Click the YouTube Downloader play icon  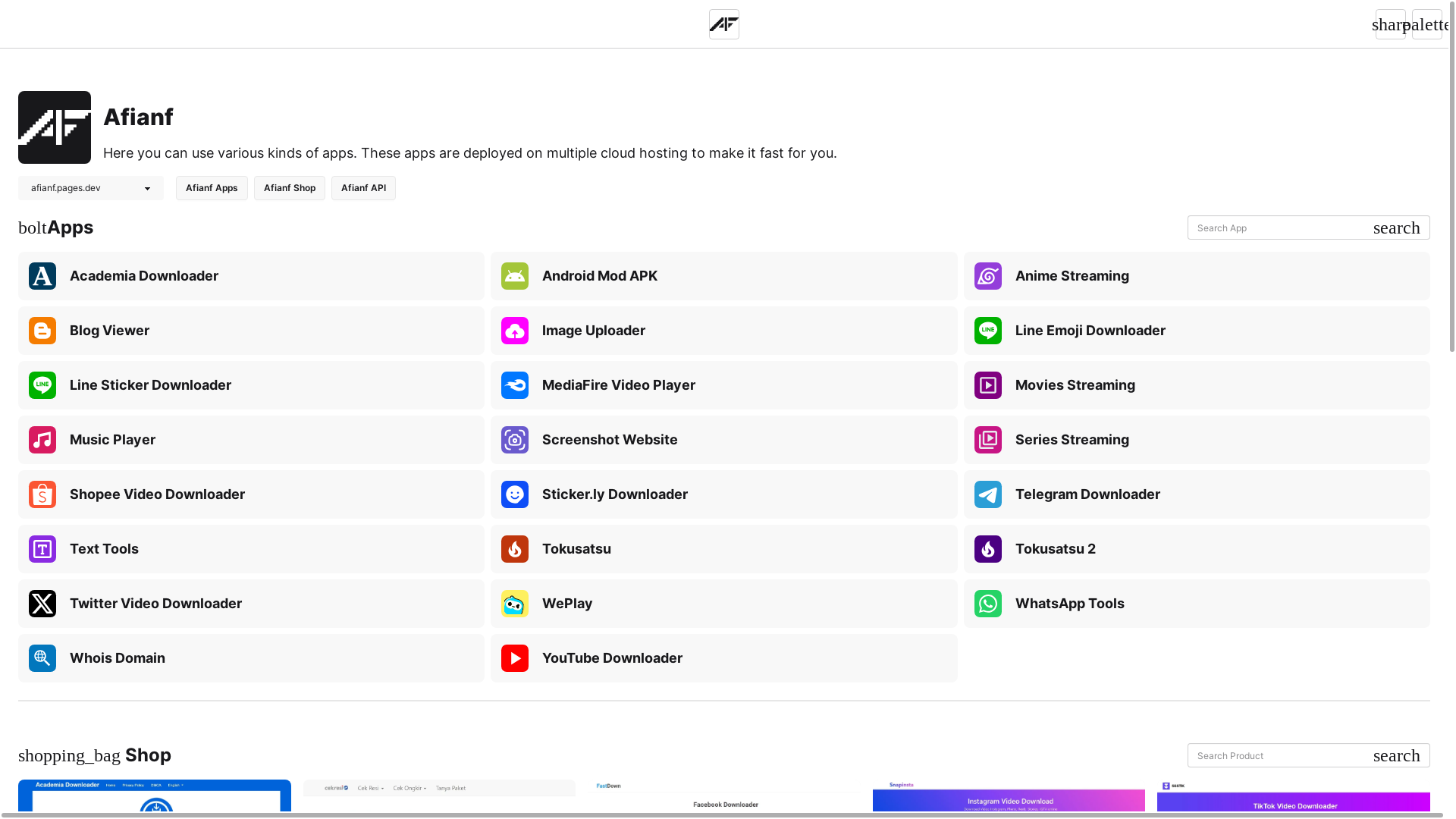click(515, 658)
